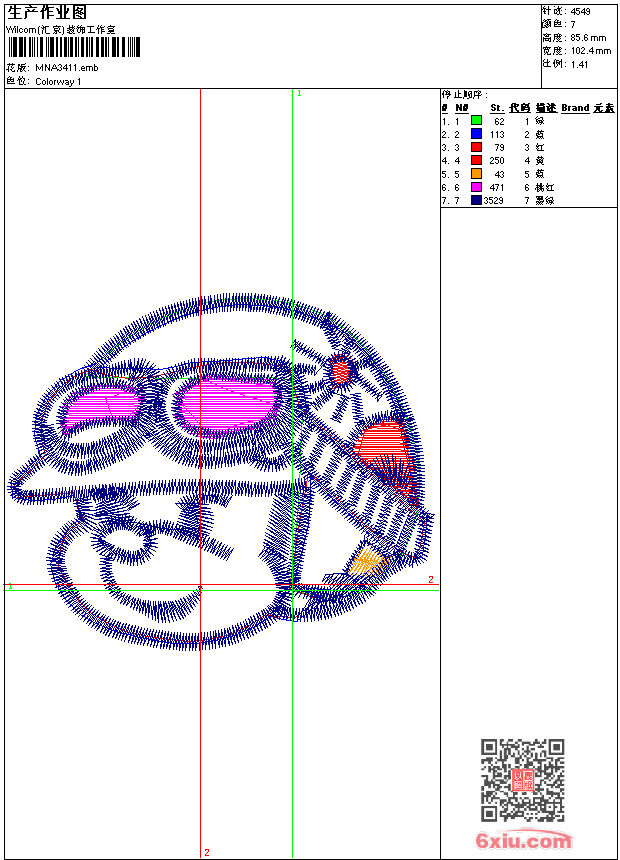The height and width of the screenshot is (860, 620).
Task: Click the barcode below the studio name
Action: pyautogui.click(x=74, y=47)
